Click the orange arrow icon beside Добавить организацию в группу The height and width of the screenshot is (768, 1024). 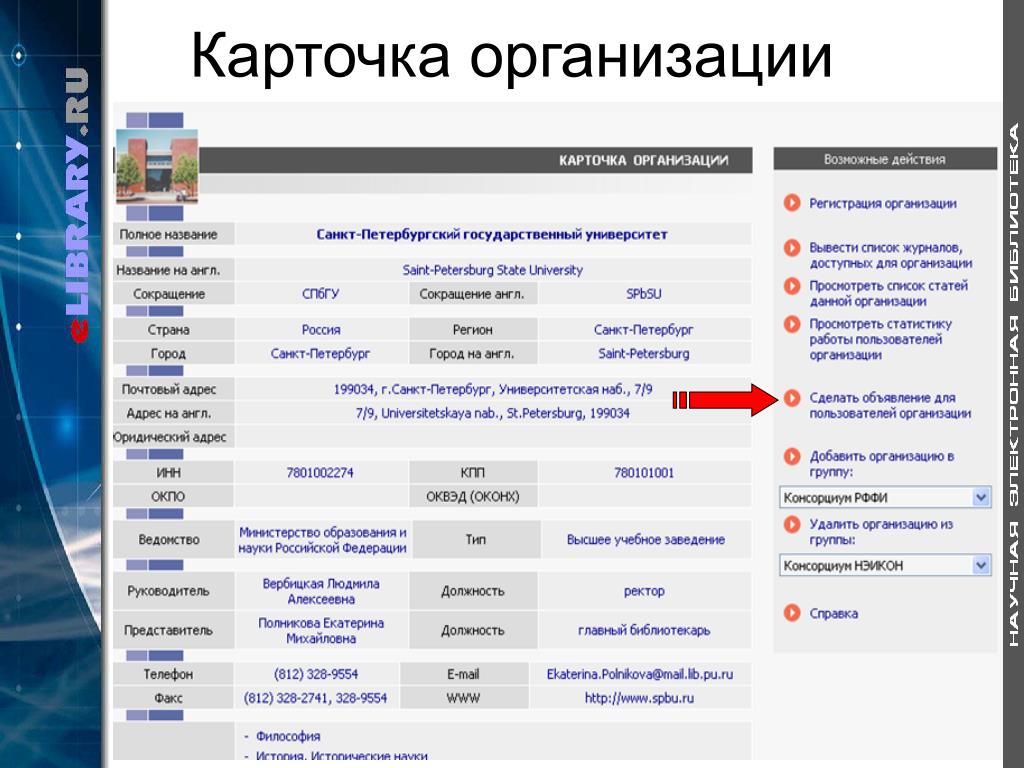pyautogui.click(x=792, y=456)
